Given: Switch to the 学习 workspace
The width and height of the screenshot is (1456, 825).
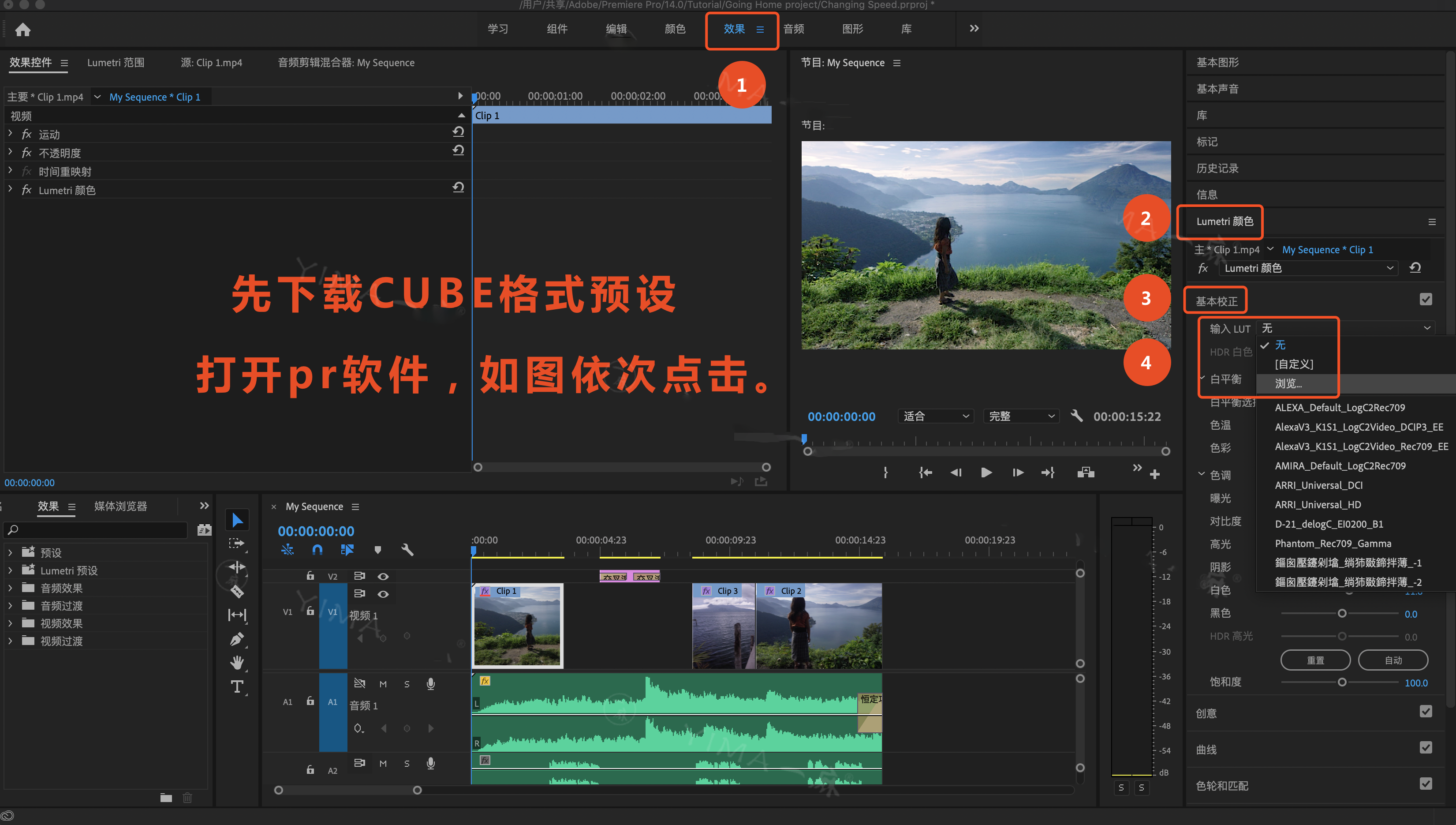Looking at the screenshot, I should tap(498, 29).
